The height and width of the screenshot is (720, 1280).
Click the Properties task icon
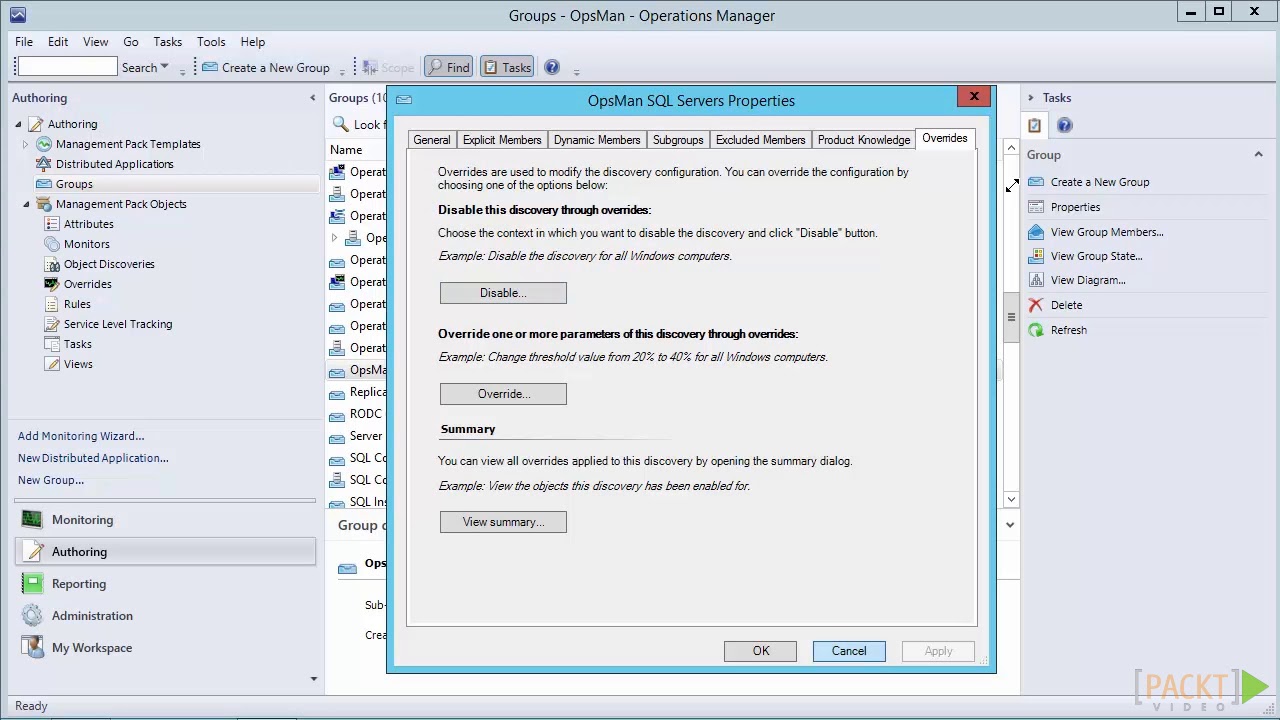1035,207
